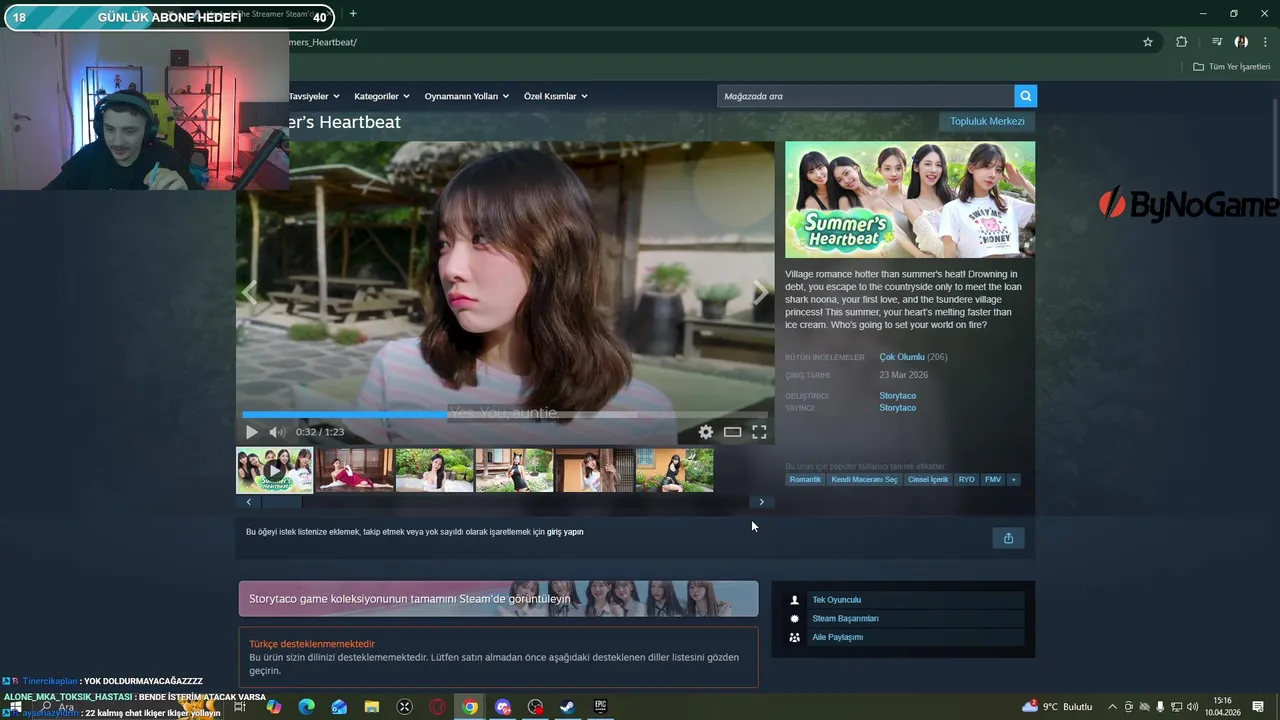This screenshot has width=1280, height=720.
Task: Expand Özel Kısımlar dropdown
Action: pyautogui.click(x=556, y=96)
